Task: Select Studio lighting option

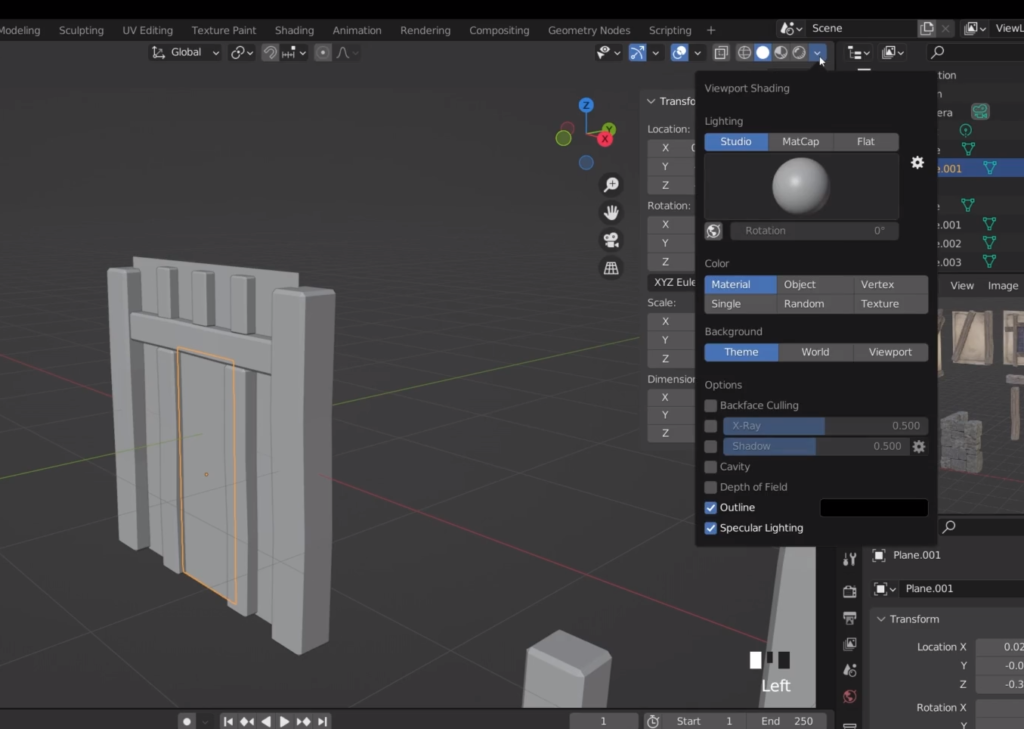Action: click(x=736, y=142)
